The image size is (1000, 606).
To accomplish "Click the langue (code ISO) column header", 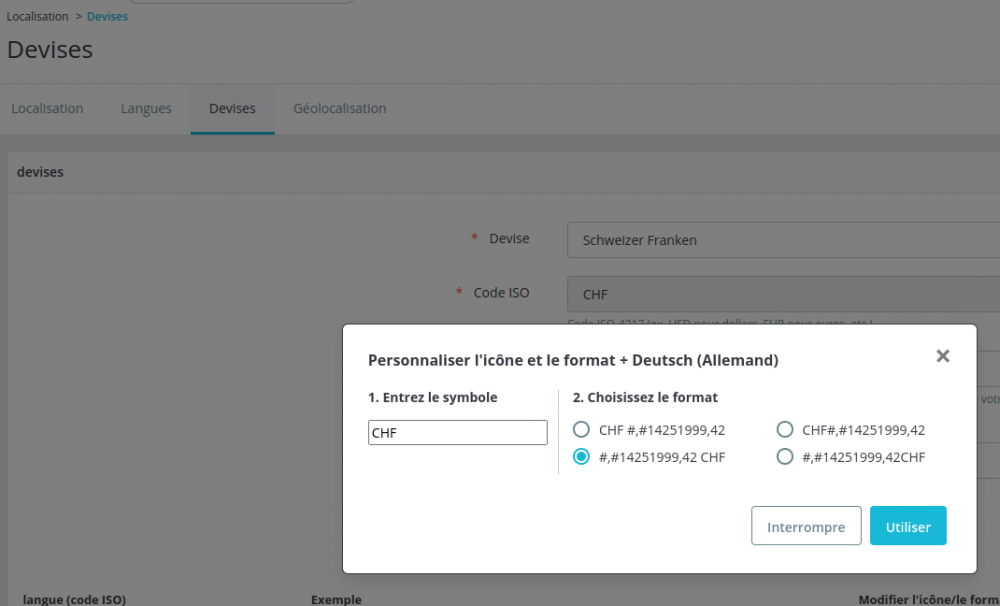I will [x=73, y=600].
